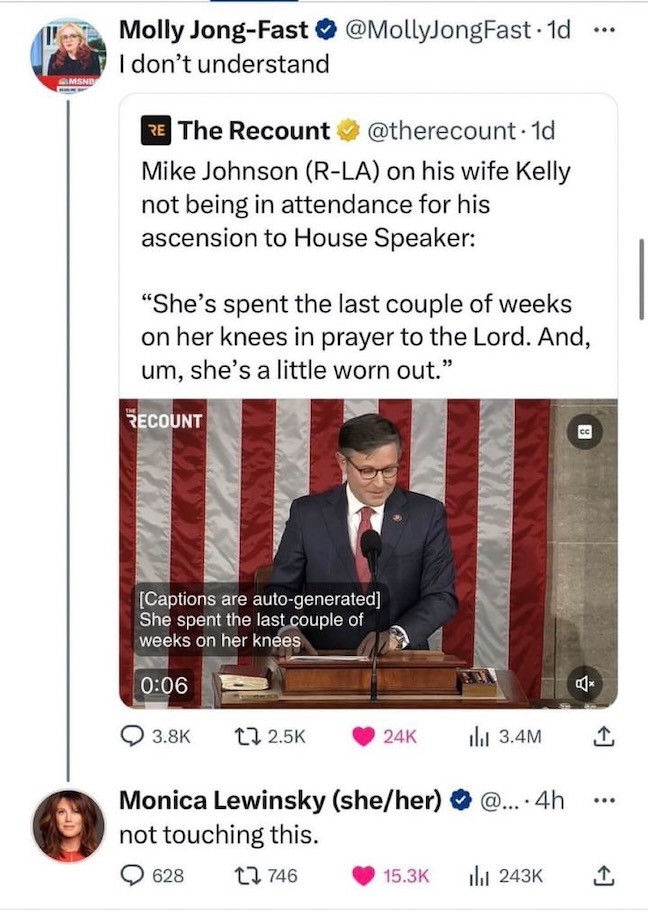Screen dimensions: 648x912
Task: Toggle closed captions CC on video
Action: click(x=584, y=430)
